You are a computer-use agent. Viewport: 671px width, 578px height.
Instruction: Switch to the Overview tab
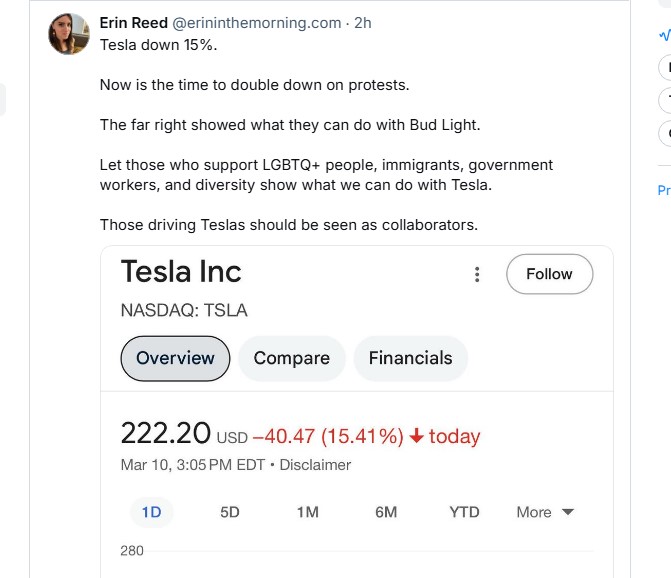tap(175, 358)
